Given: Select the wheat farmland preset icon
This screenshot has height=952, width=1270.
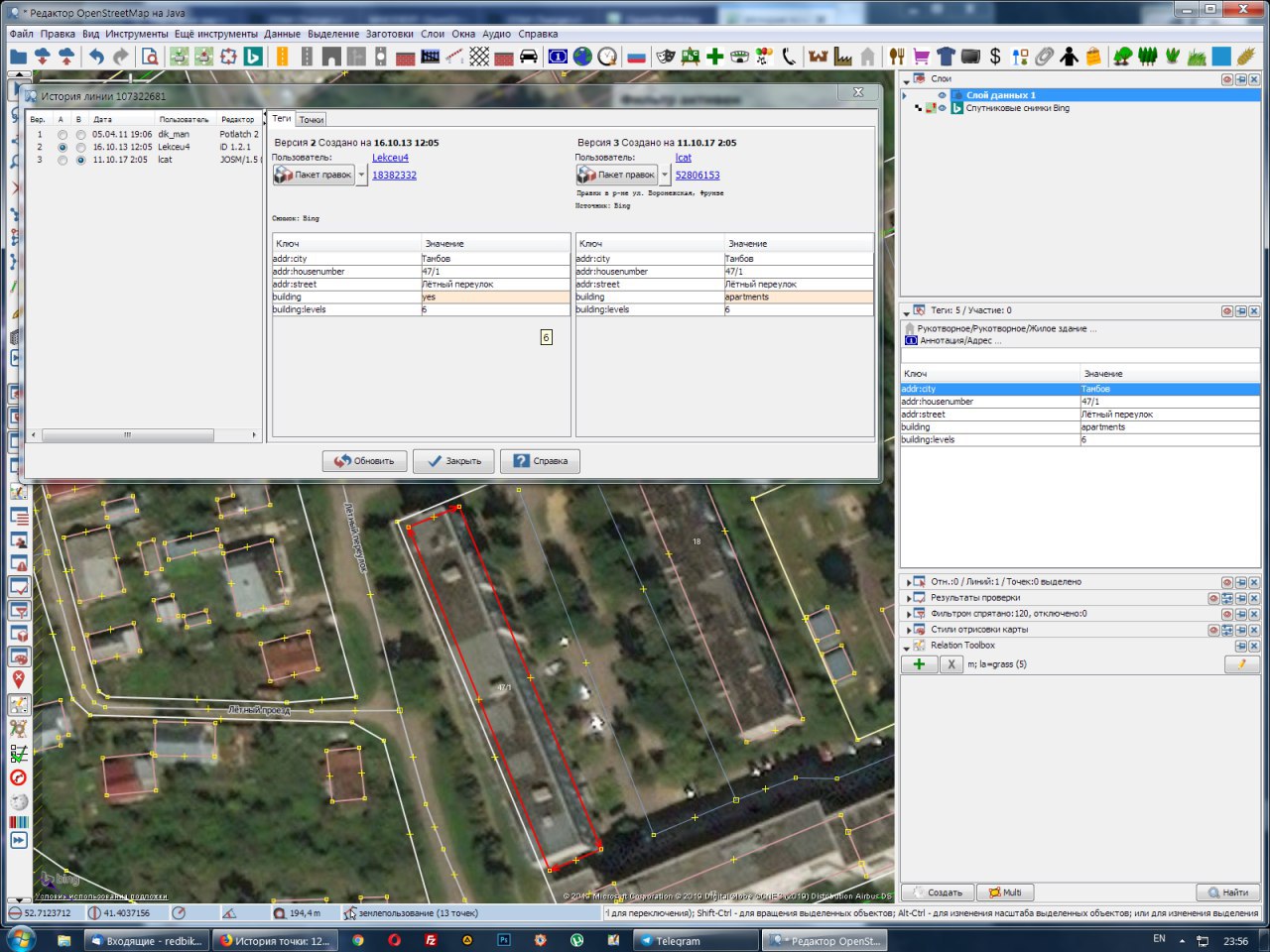Looking at the screenshot, I should pos(1246,57).
